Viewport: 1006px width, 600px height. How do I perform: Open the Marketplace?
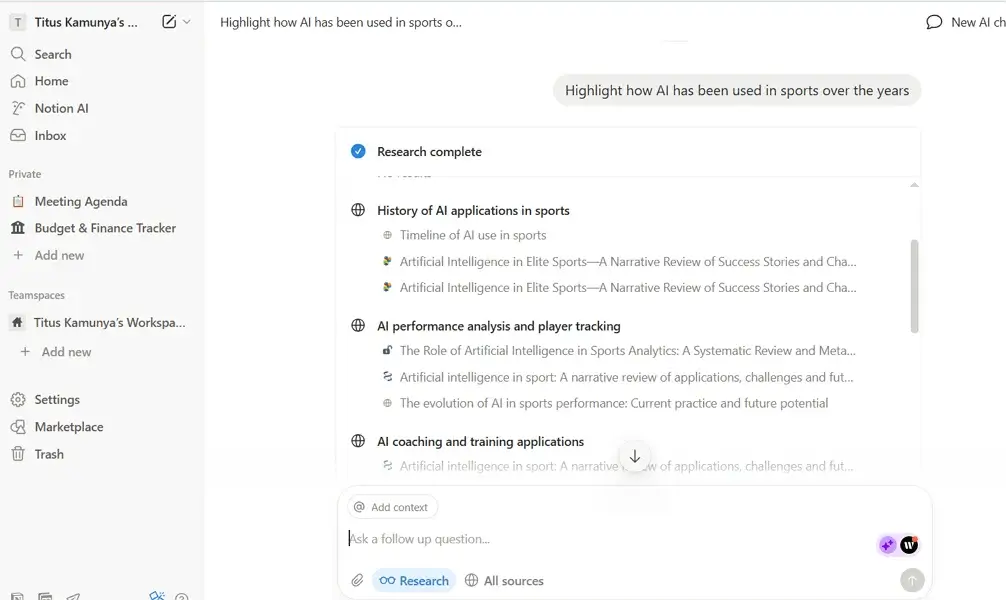coord(69,427)
